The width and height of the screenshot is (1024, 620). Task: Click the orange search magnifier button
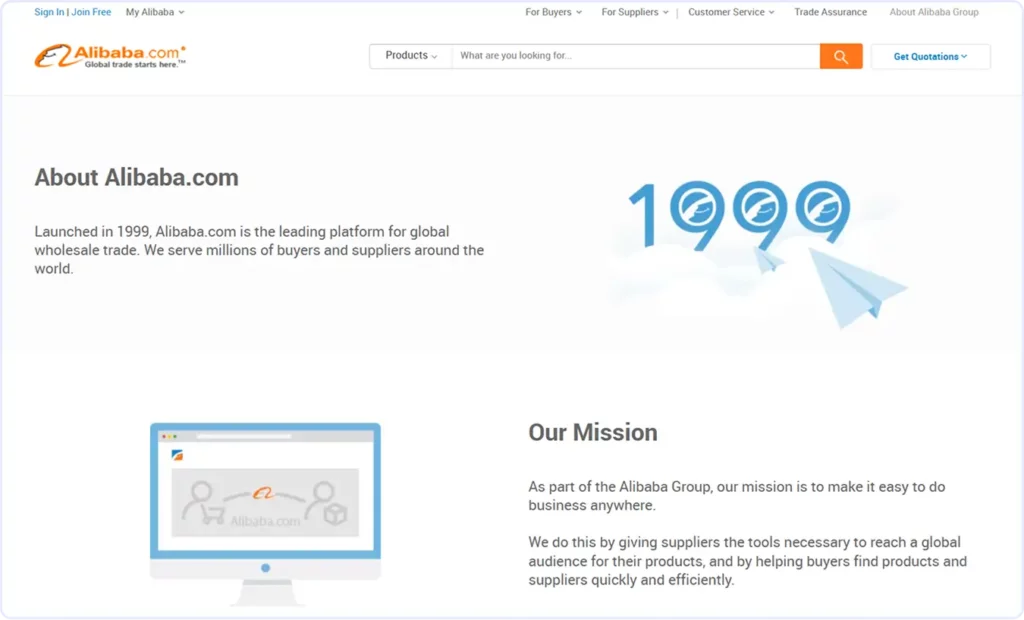(x=840, y=56)
